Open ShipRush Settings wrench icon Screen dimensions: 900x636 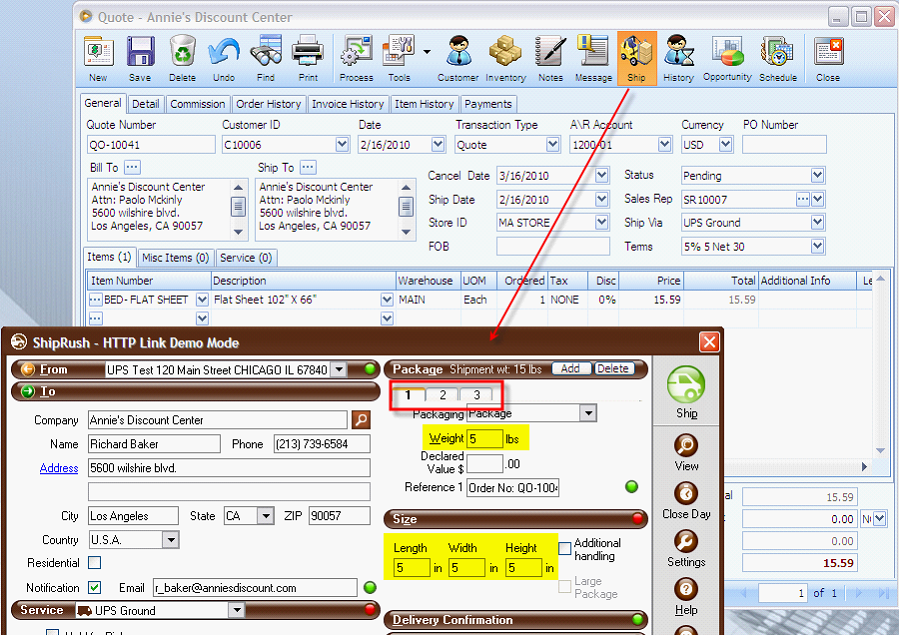click(686, 541)
